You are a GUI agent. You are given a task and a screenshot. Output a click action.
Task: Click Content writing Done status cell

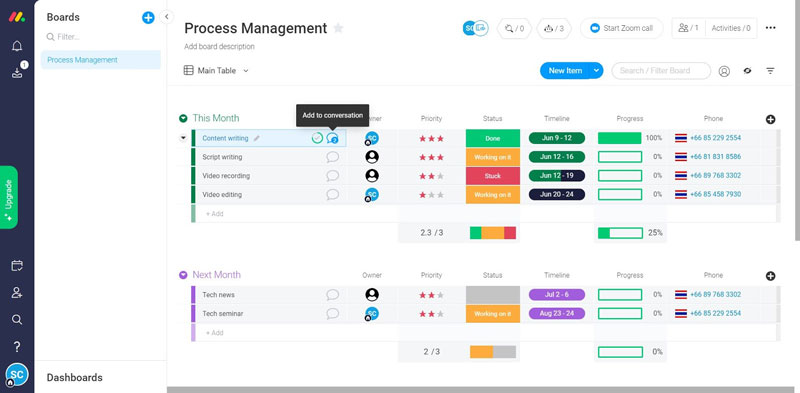coord(492,138)
